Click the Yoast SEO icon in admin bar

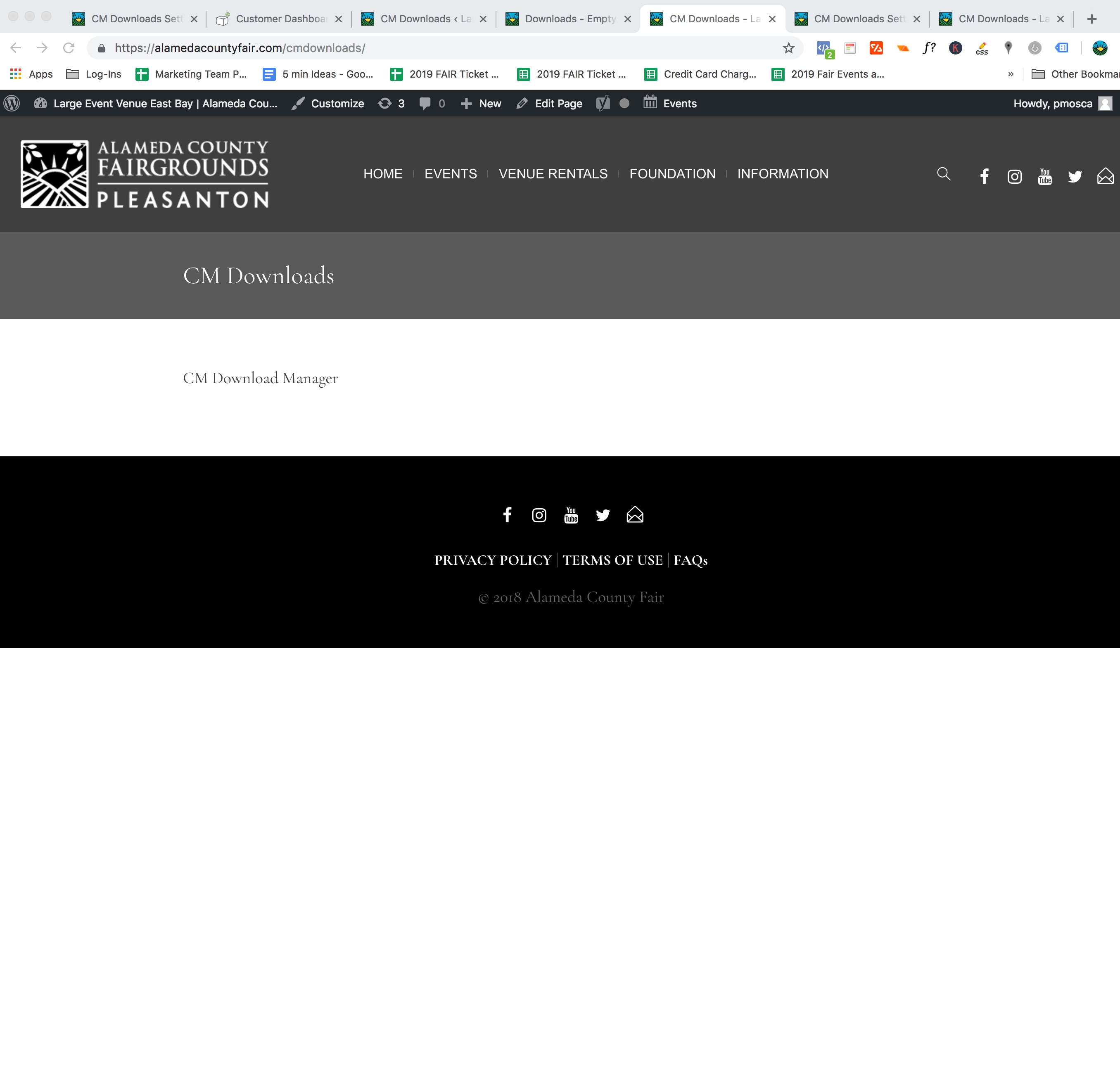coord(603,103)
